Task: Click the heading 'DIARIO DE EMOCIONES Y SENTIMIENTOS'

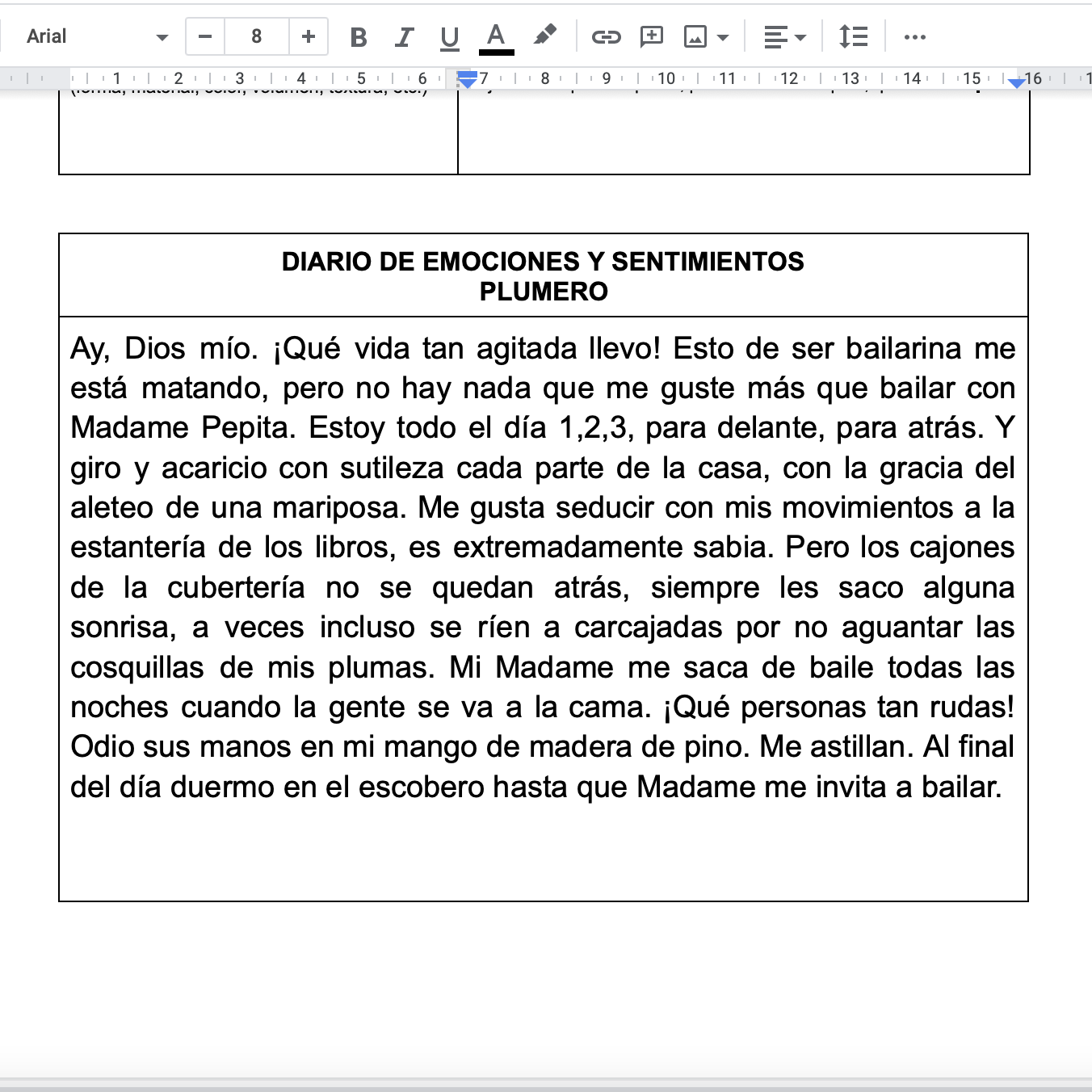Action: point(543,262)
